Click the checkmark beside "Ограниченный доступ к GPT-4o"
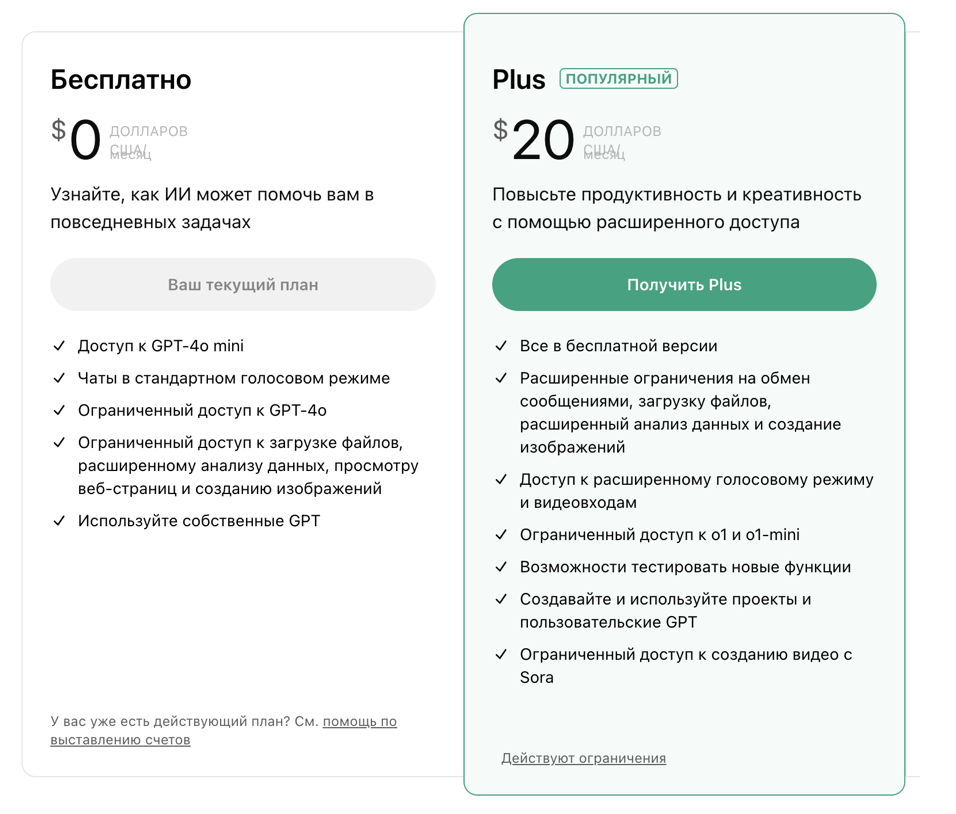 (x=59, y=410)
